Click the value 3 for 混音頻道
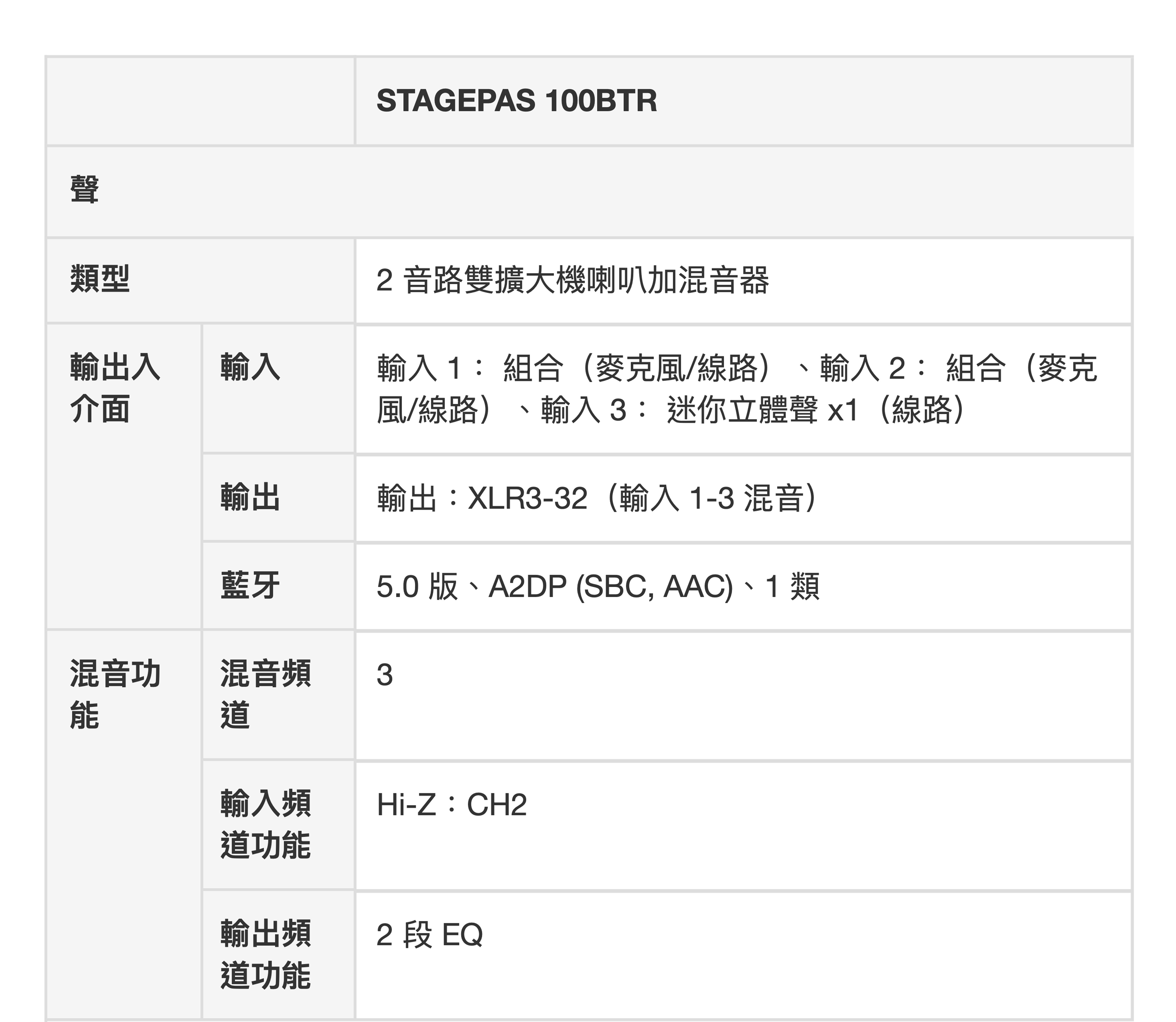Image resolution: width=1176 pixels, height=1022 pixels. click(385, 675)
